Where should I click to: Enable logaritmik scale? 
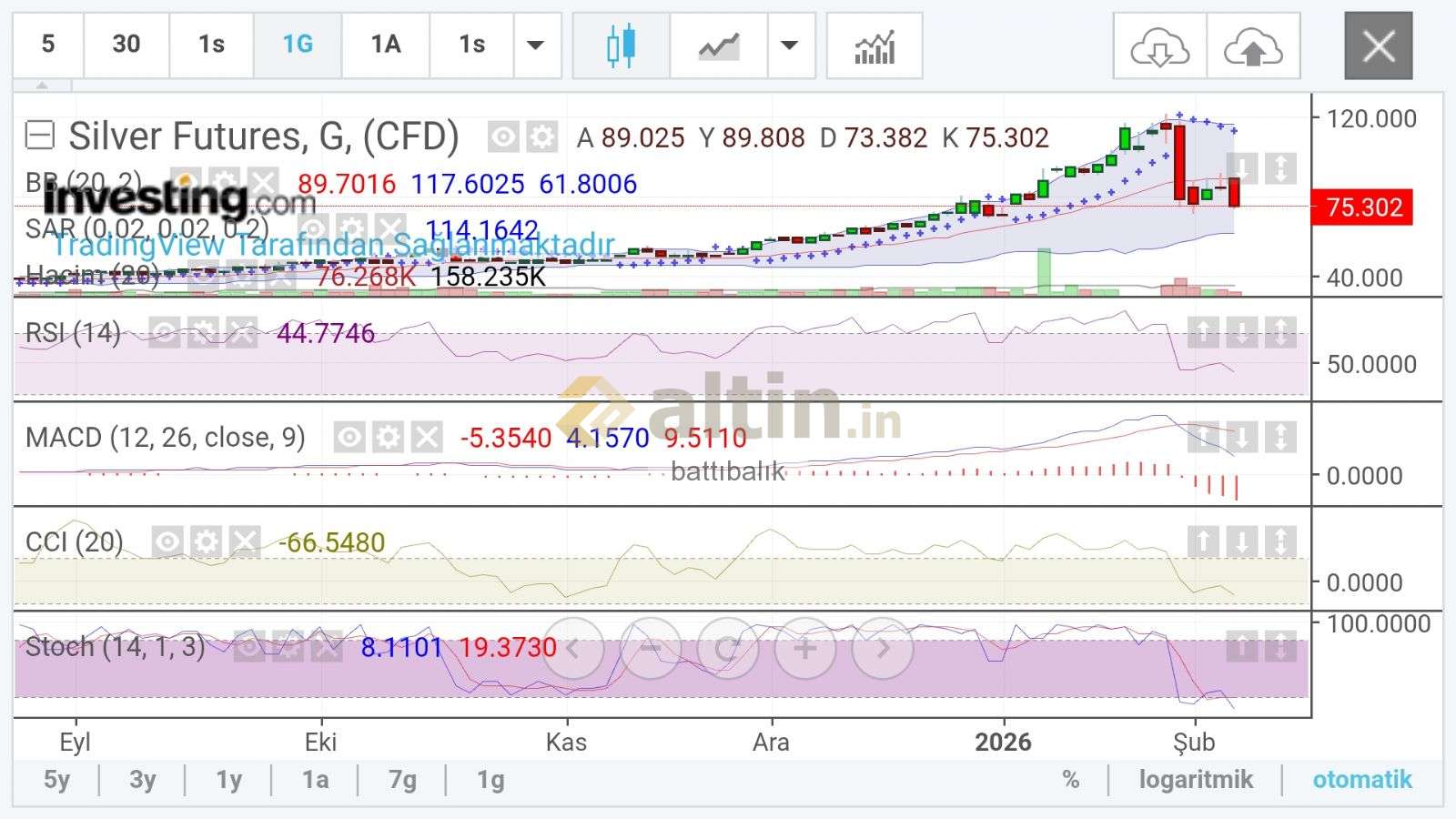1195,780
